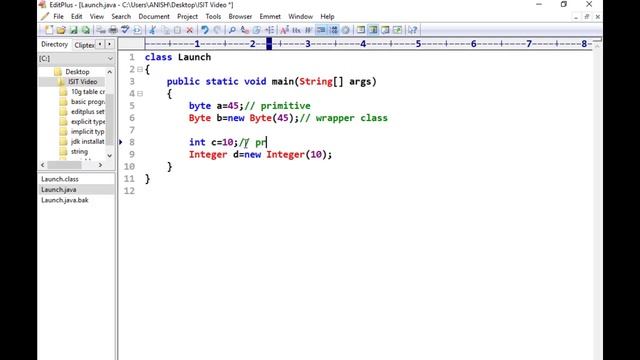Open the Project menu
Screen dimensions: 640x360
pos(187,17)
